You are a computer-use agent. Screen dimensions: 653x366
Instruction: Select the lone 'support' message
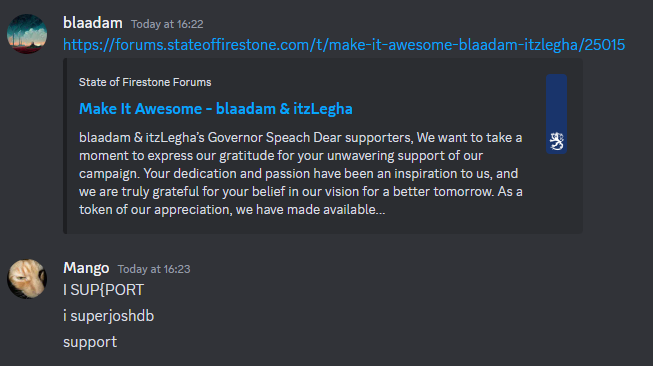click(90, 342)
